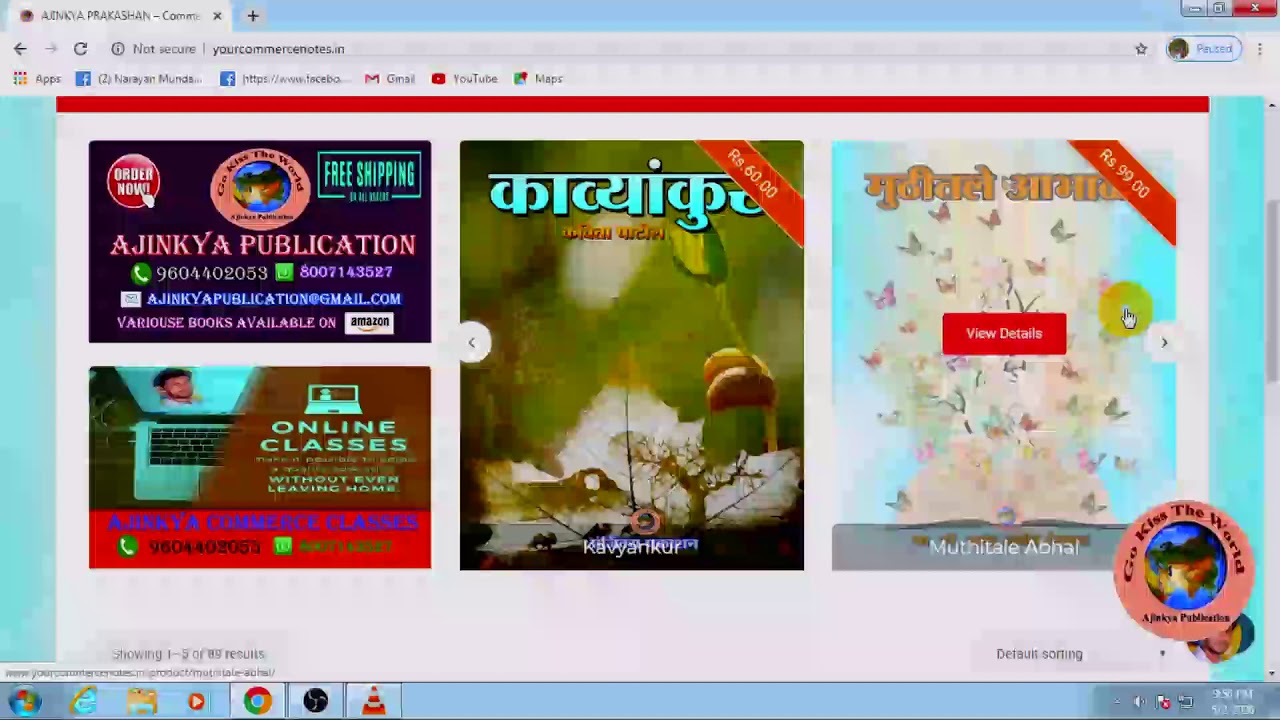1280x720 pixels.
Task: Reload the page with the refresh icon
Action: click(x=80, y=48)
